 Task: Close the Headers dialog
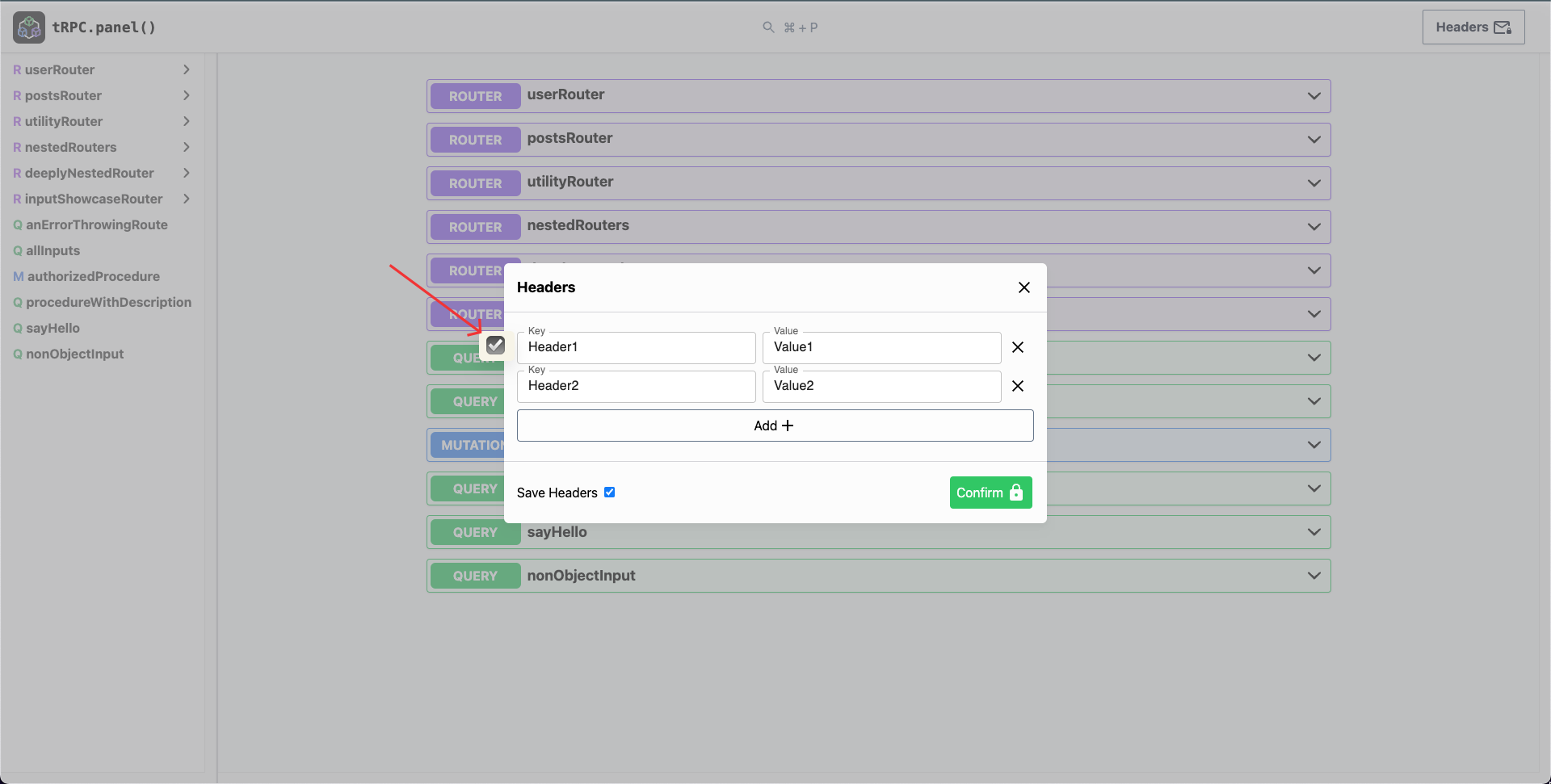tap(1024, 287)
